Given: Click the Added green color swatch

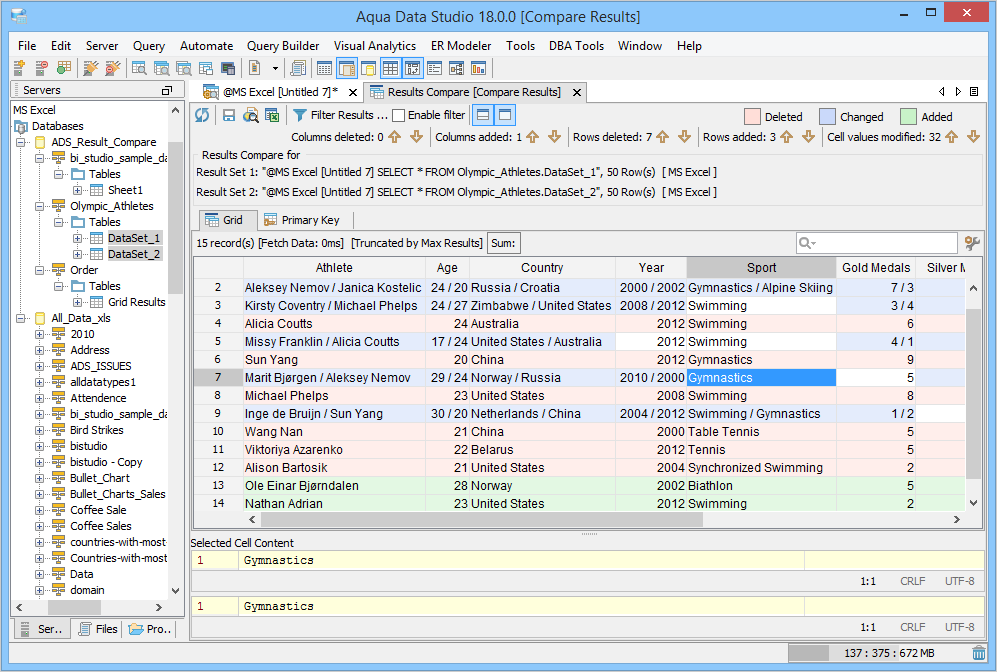Looking at the screenshot, I should (x=909, y=116).
